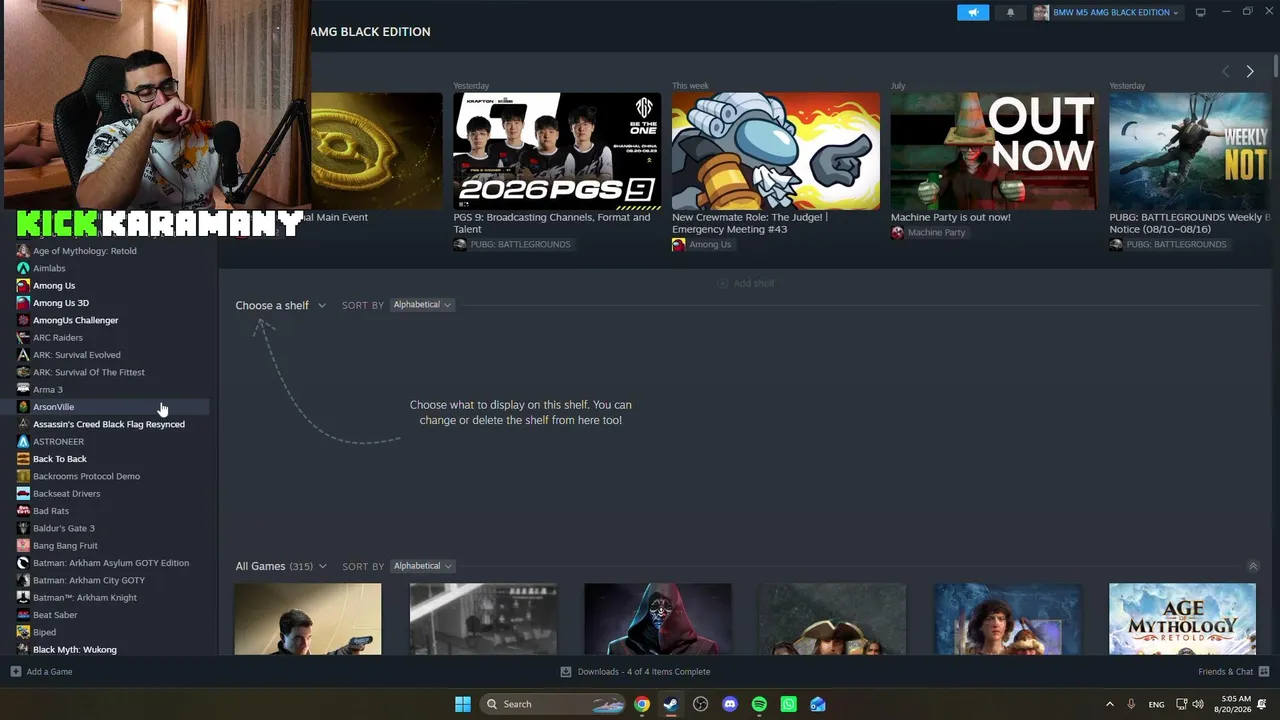The image size is (1280, 720).
Task: Open the Steam announcements megaphone button
Action: [x=973, y=12]
